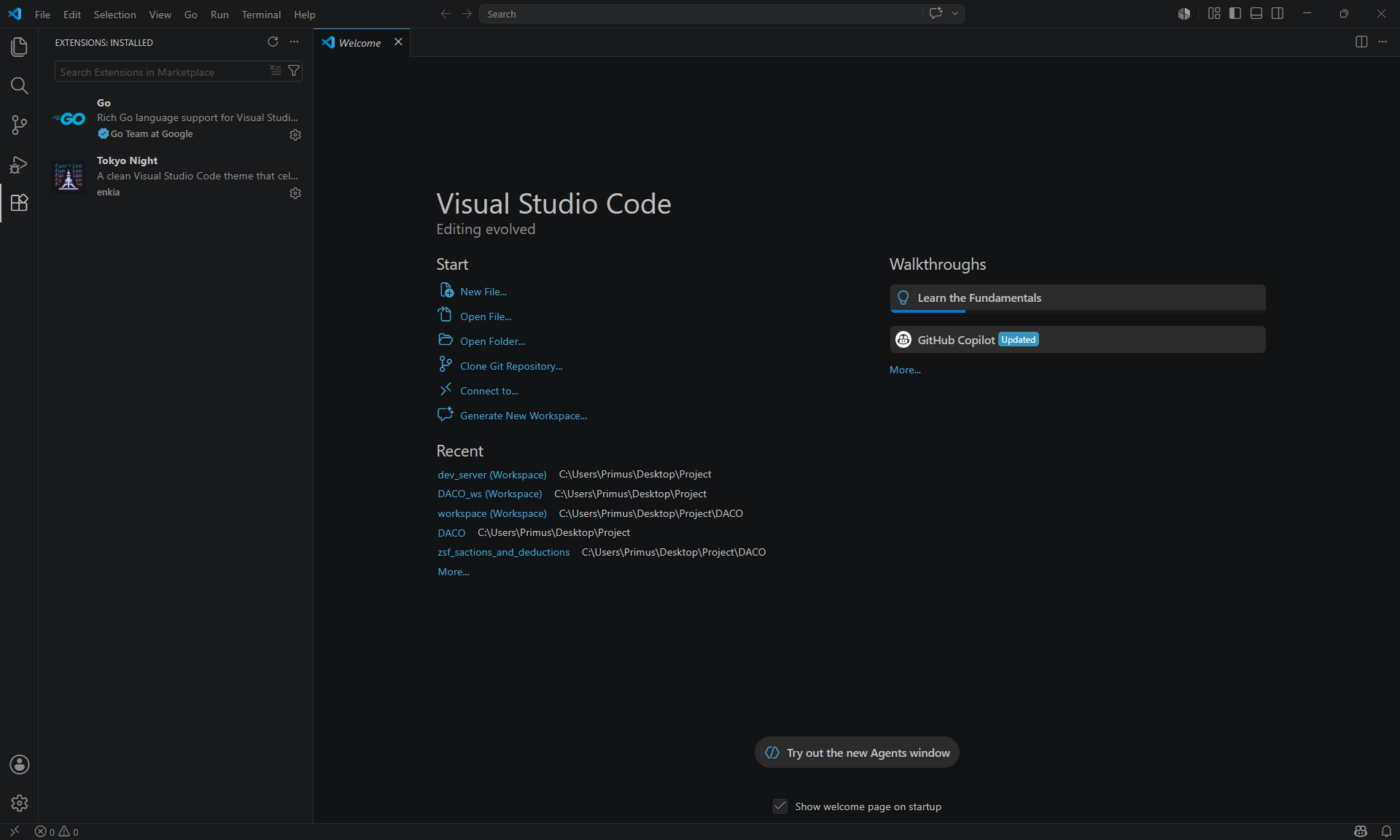Viewport: 1400px width, 840px height.
Task: Show errors and warnings in status bar
Action: point(57,831)
